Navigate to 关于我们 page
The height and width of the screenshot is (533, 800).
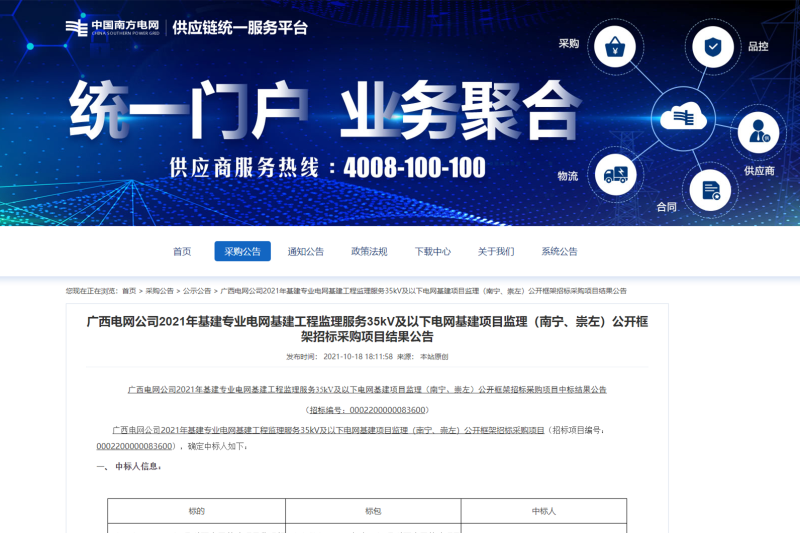[496, 251]
